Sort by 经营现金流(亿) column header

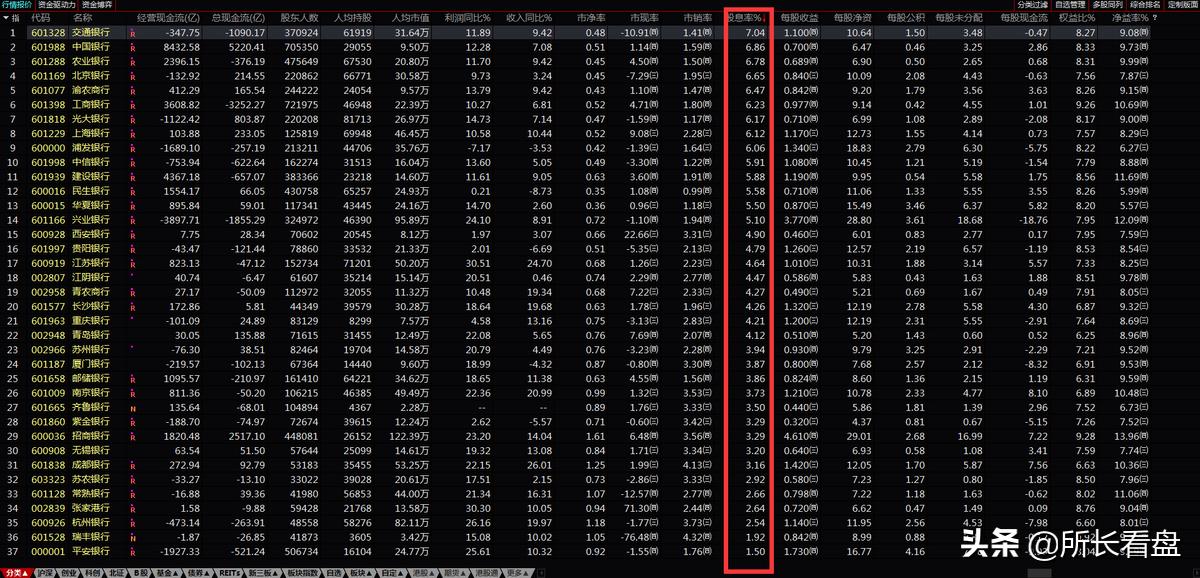click(167, 18)
